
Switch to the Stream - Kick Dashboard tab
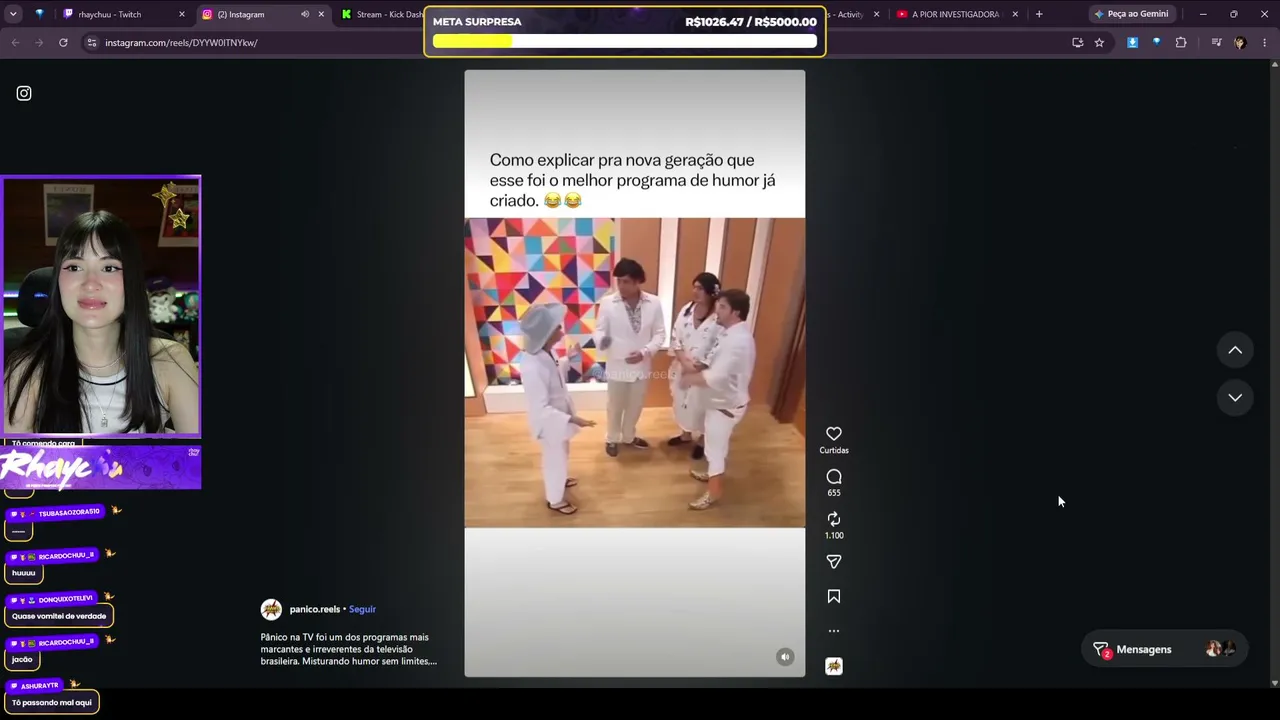click(x=380, y=14)
